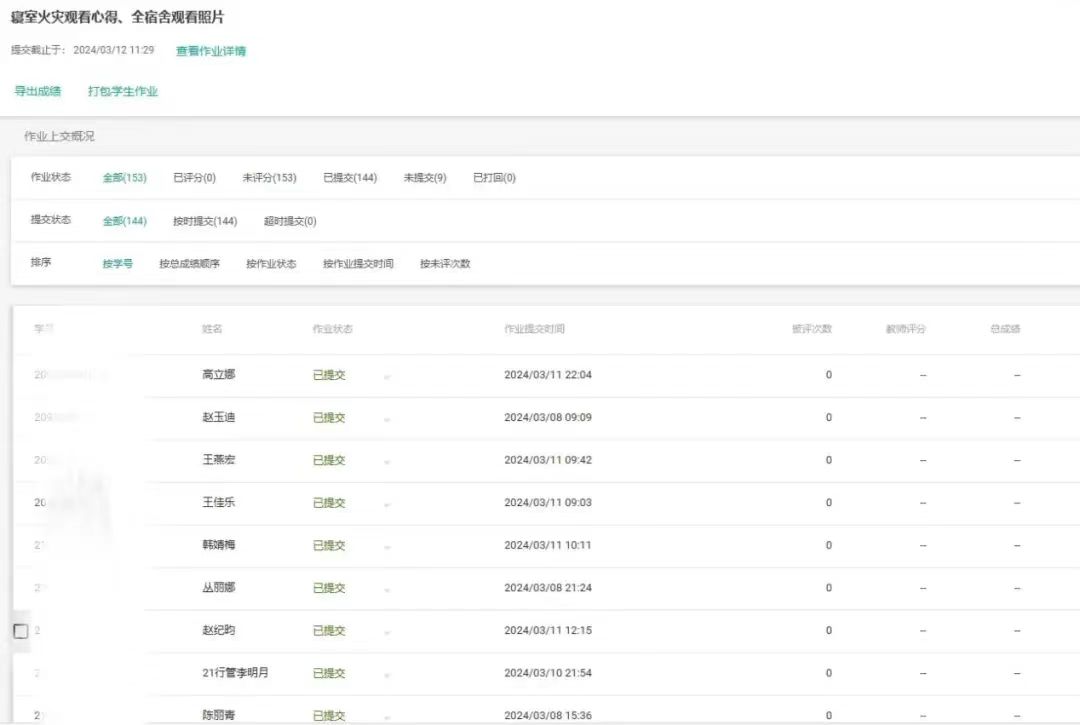Sort the list by 按作业提交时间
This screenshot has width=1080, height=725.
[358, 264]
